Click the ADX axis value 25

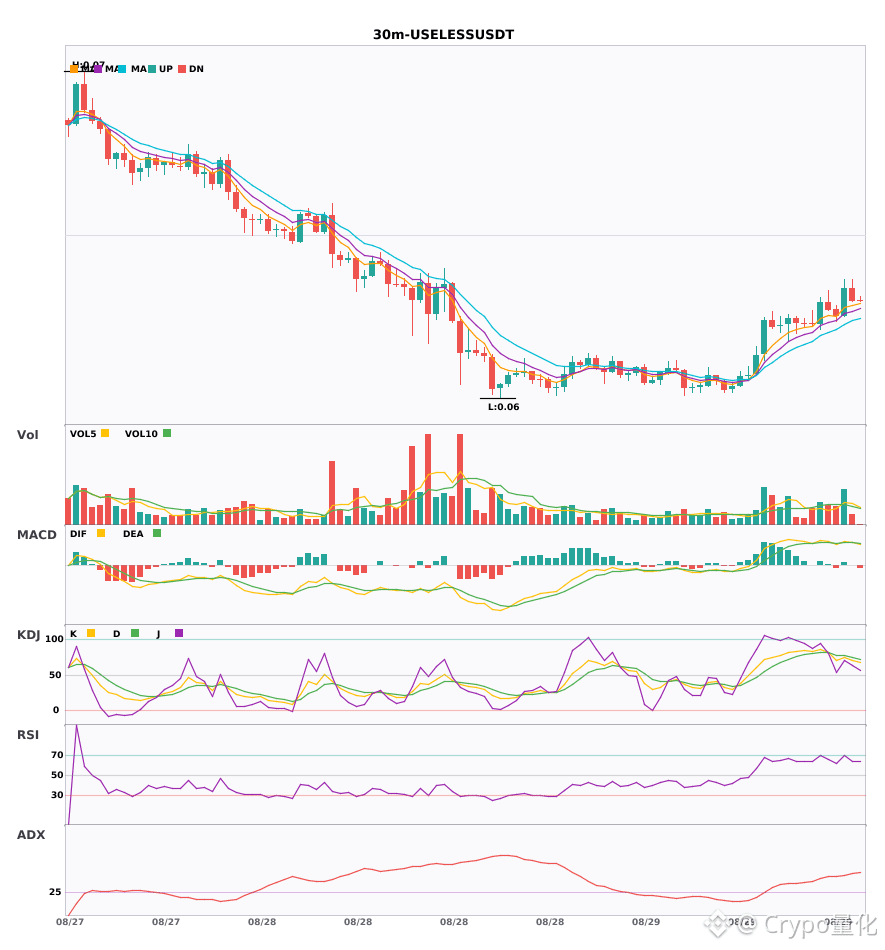coord(55,892)
